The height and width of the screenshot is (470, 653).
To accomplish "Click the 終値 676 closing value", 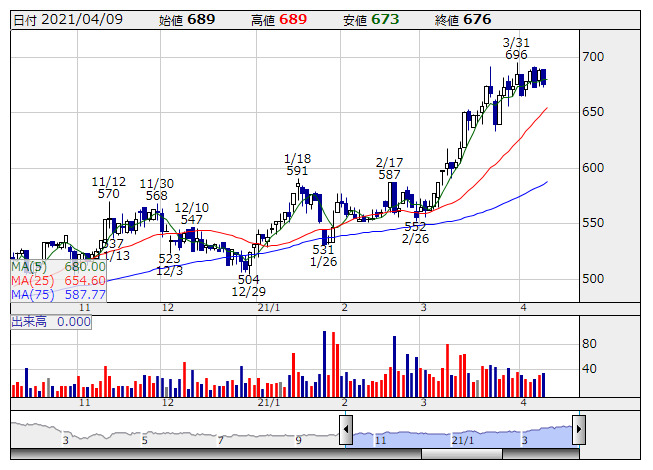I will click(463, 20).
